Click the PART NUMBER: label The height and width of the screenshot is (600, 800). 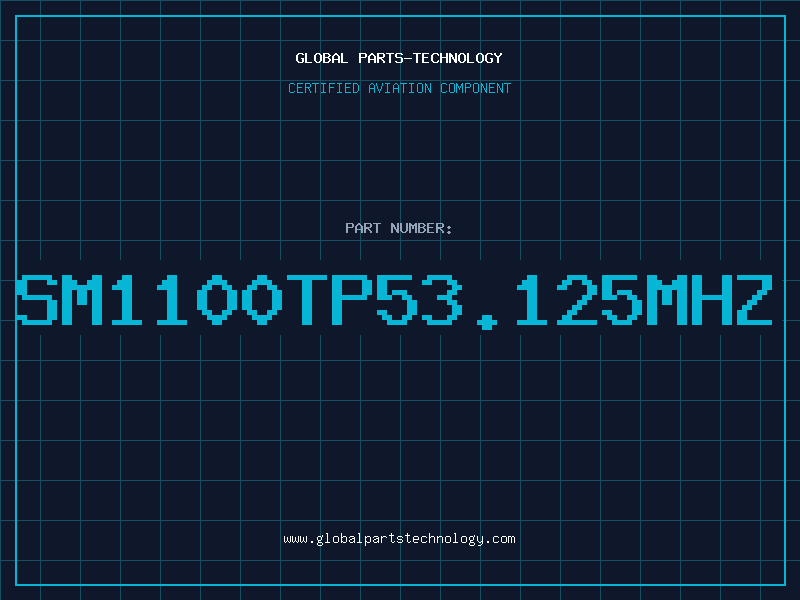click(x=399, y=228)
